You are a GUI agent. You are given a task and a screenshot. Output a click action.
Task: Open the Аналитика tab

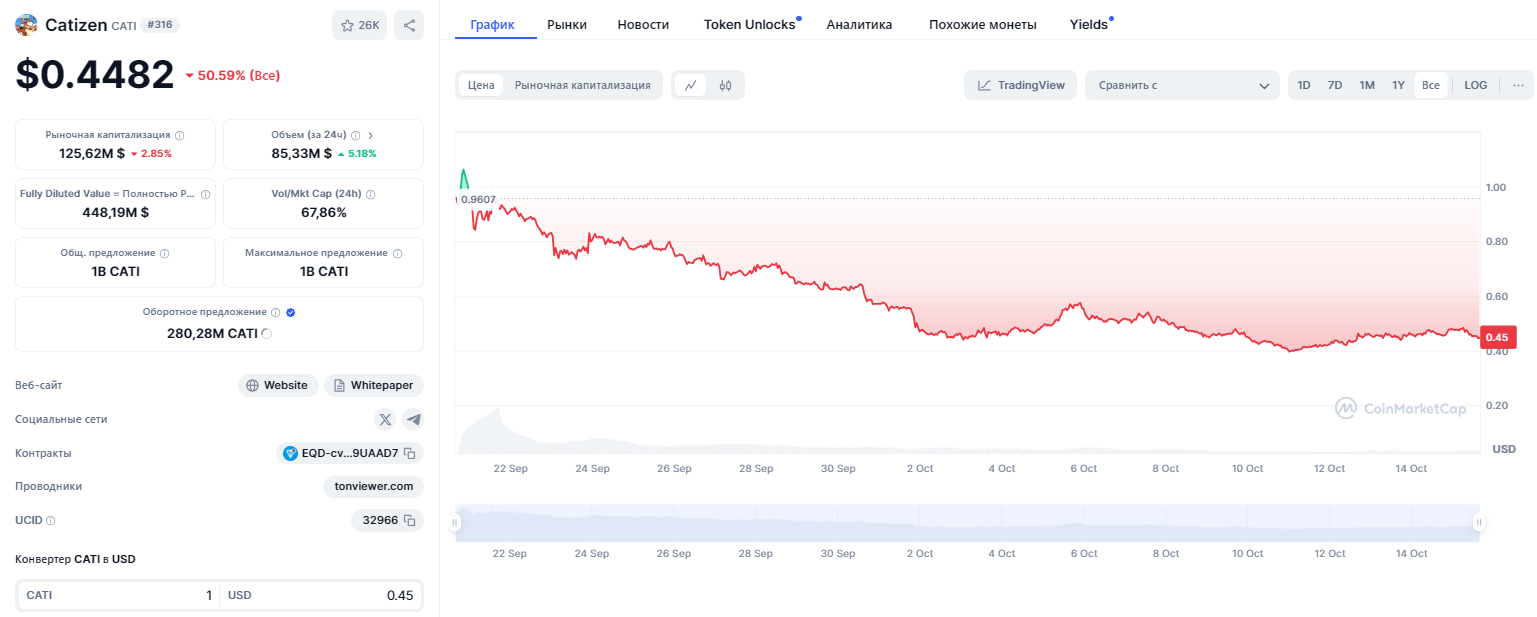coord(859,24)
